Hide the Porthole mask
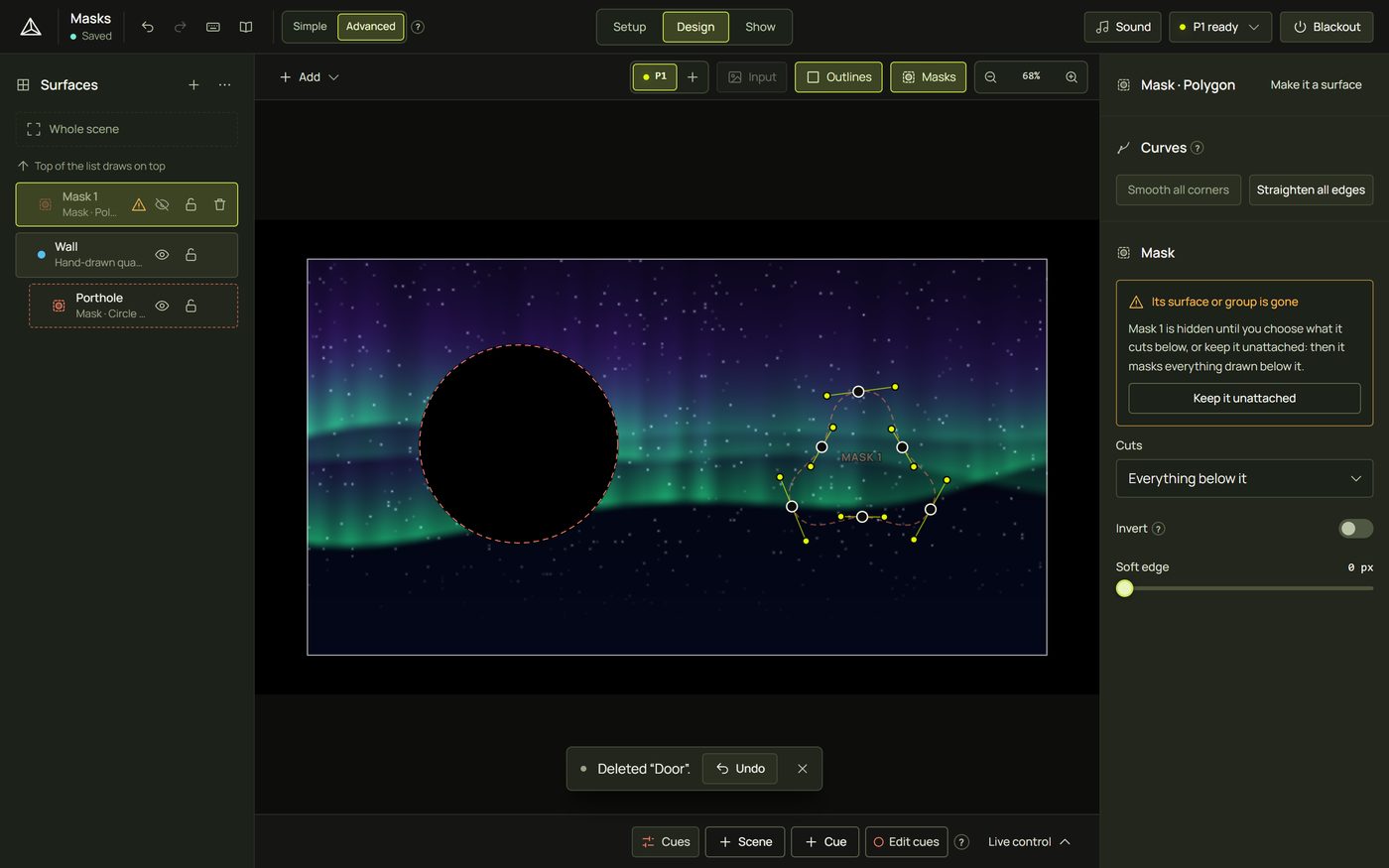 tap(163, 306)
